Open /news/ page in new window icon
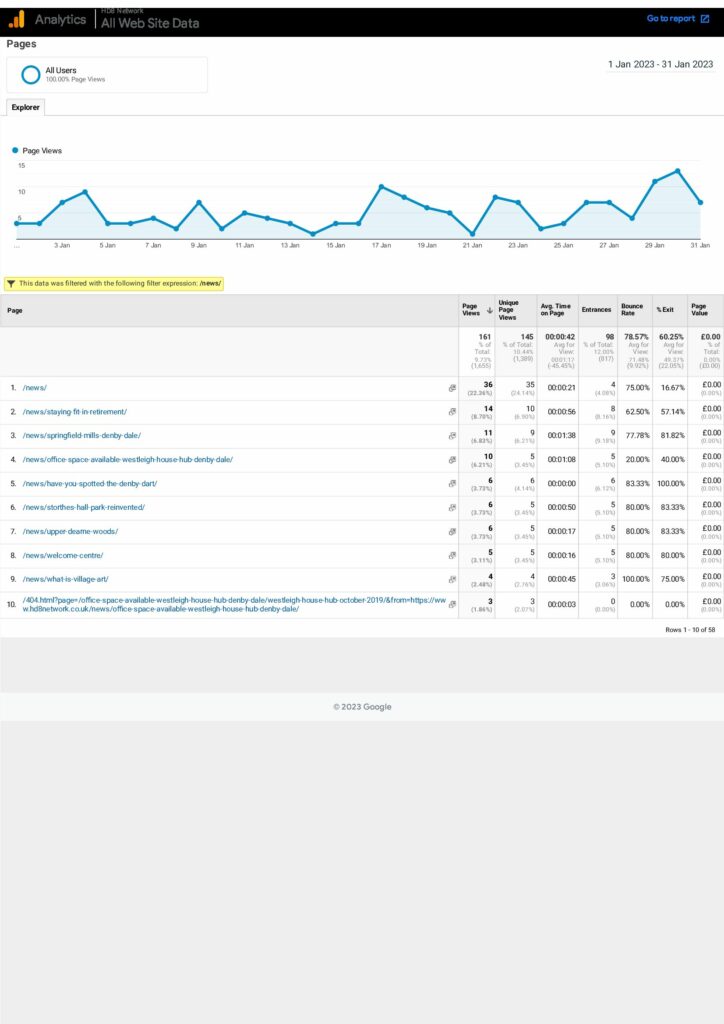724x1024 pixels. pyautogui.click(x=452, y=388)
